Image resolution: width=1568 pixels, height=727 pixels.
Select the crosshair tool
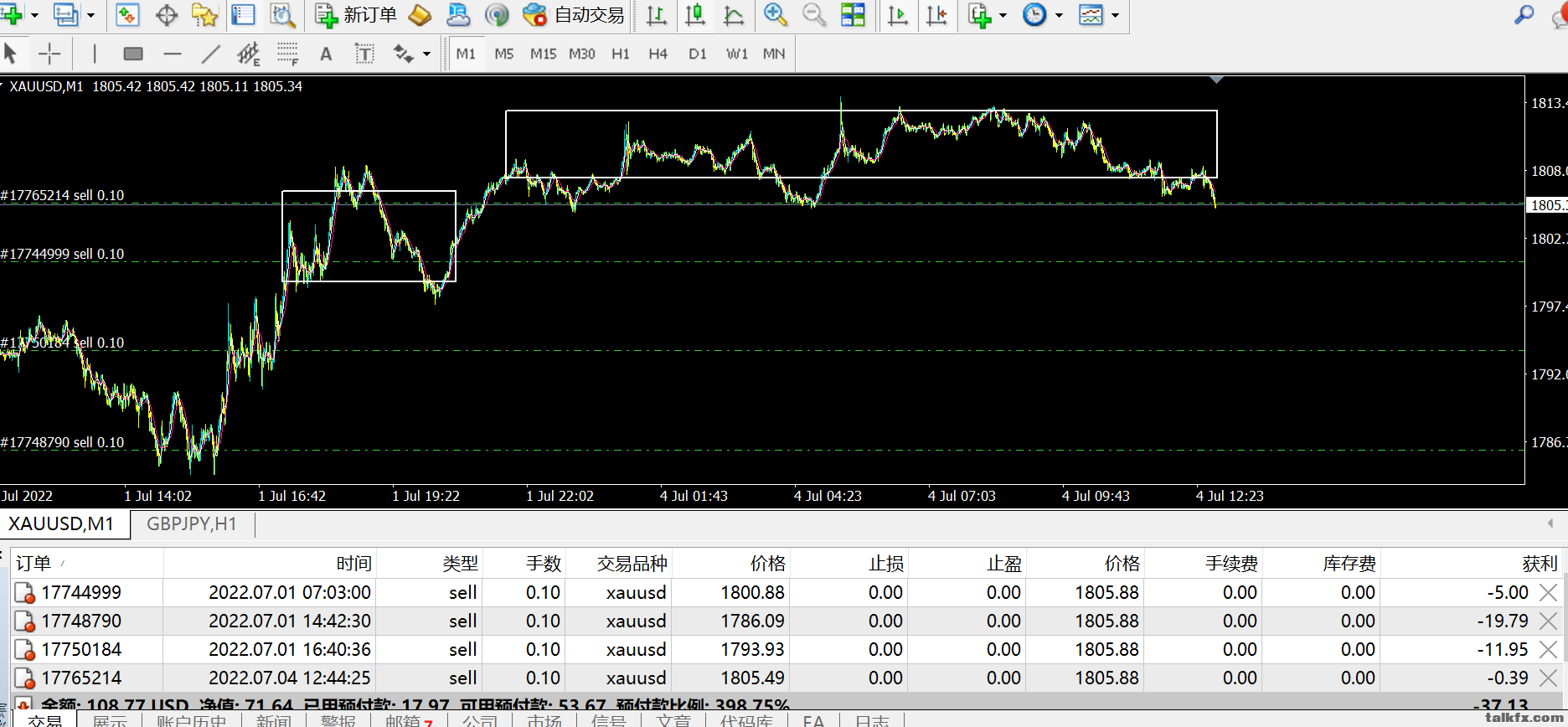49,54
